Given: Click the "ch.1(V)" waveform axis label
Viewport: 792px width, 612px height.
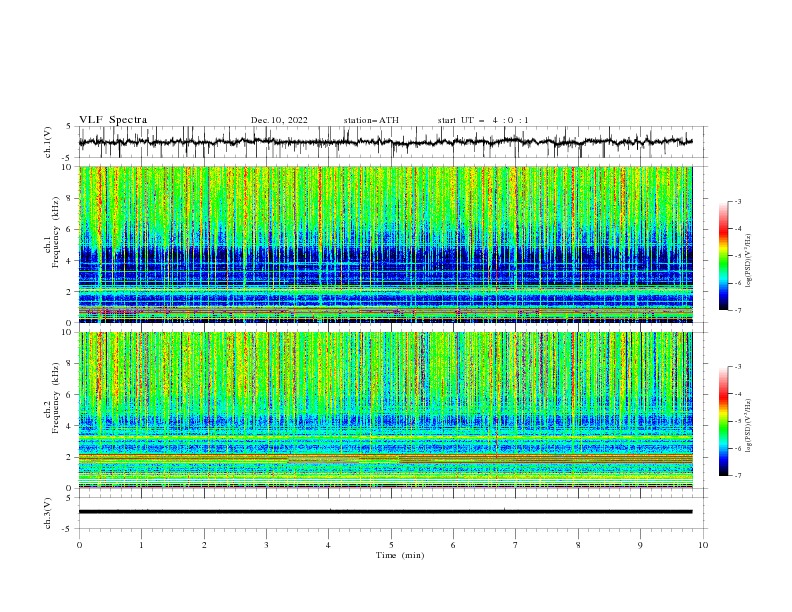Looking at the screenshot, I should (x=48, y=142).
